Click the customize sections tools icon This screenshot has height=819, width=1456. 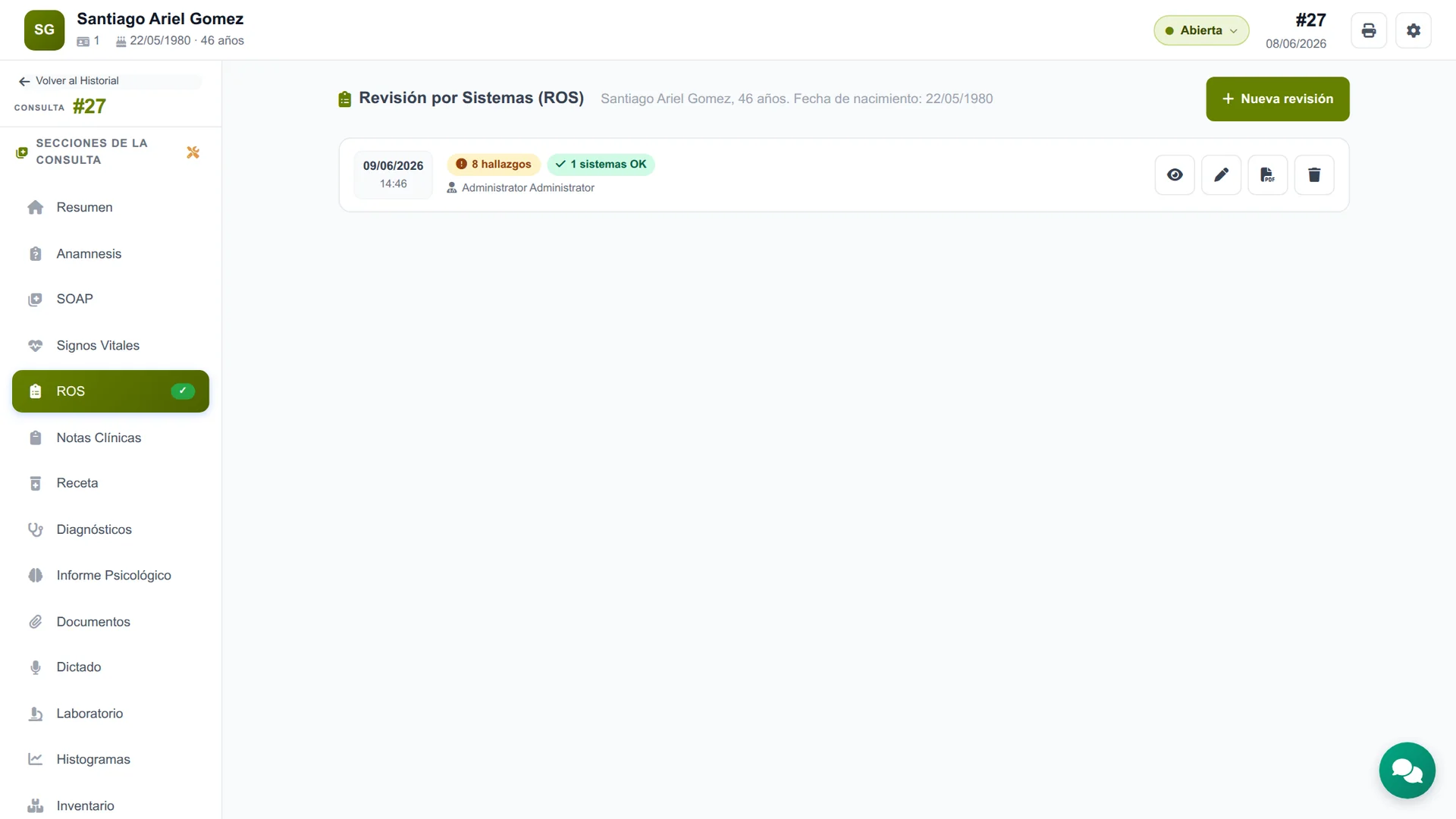(x=193, y=152)
